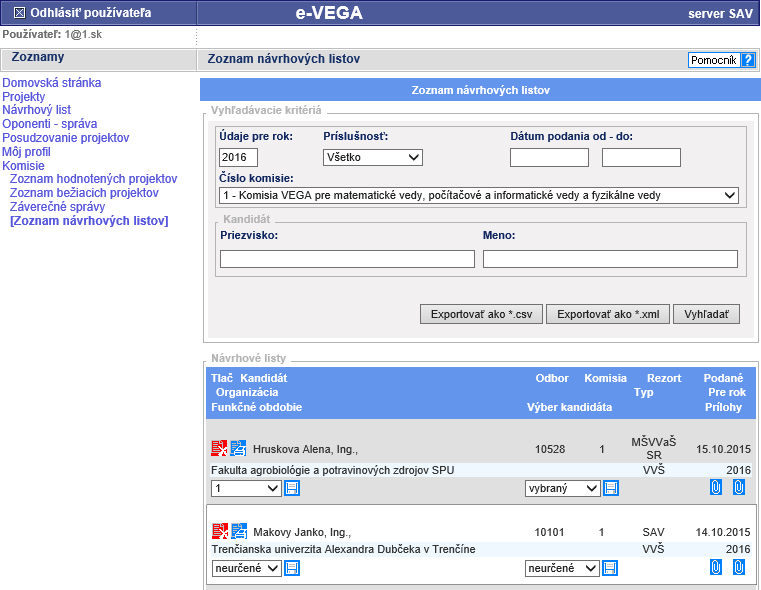Screen dimensions: 761x590
Task: Click red delete icon for Makovy Janko
Action: pos(220,531)
